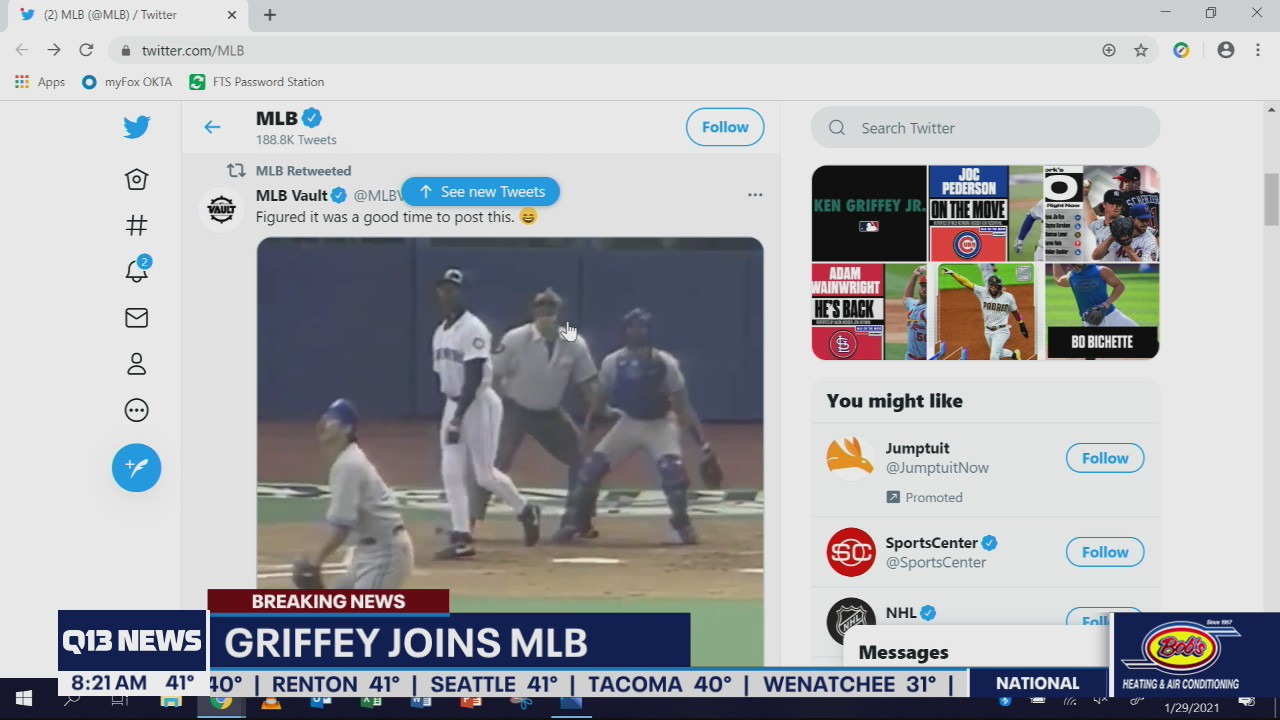Open the tweet options caret on MLB Vault tweet
This screenshot has height=720, width=1280.
(755, 194)
